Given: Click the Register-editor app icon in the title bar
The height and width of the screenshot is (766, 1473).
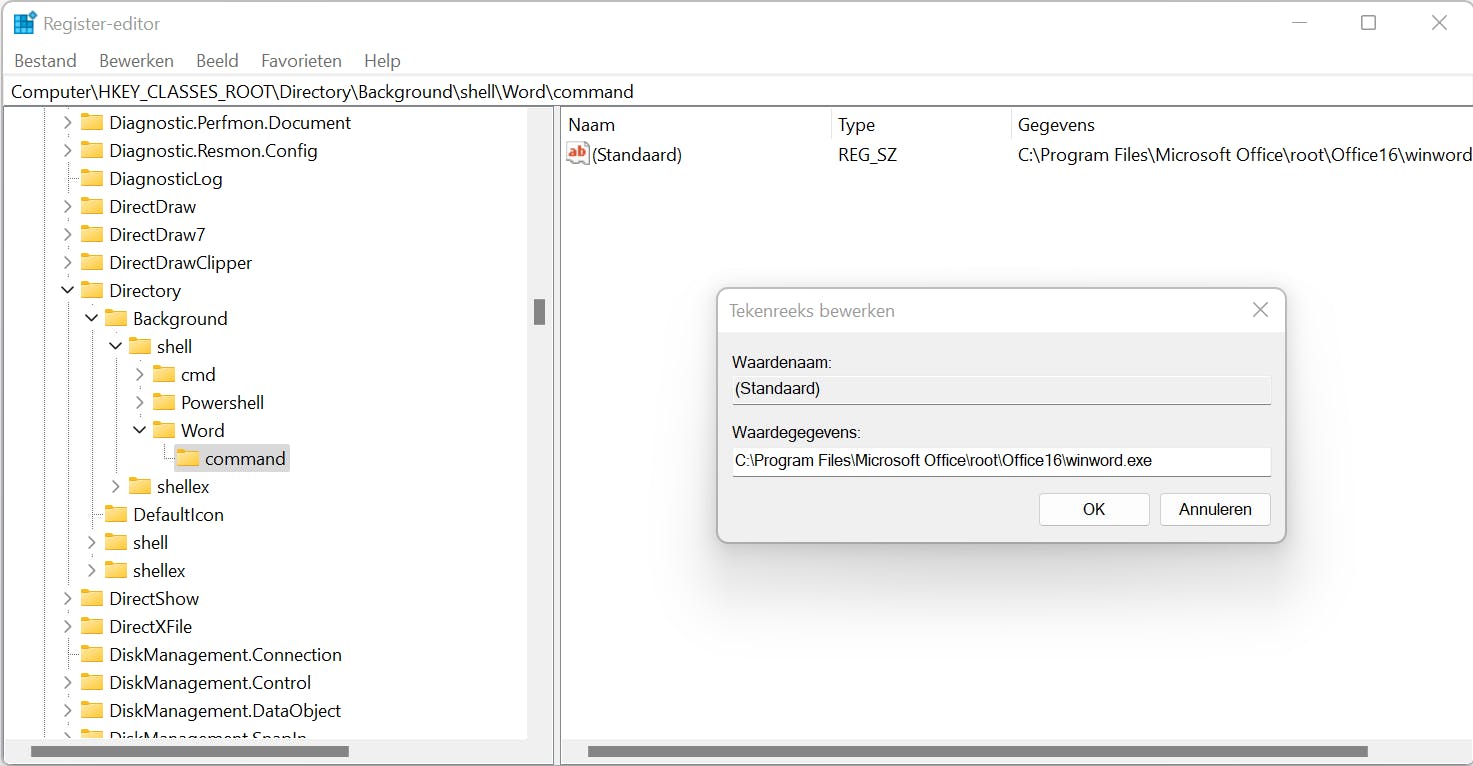Looking at the screenshot, I should click(x=25, y=23).
